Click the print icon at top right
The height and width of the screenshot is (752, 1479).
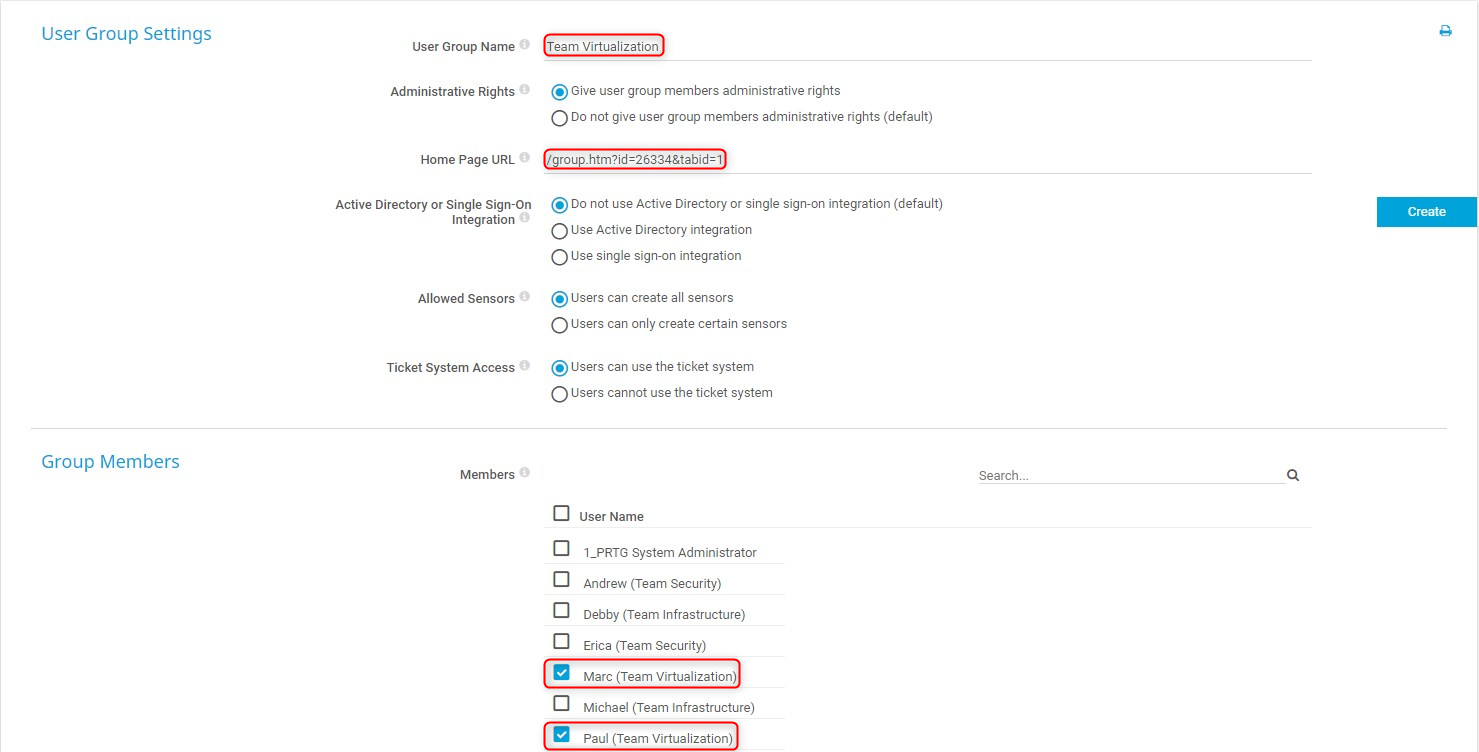pos(1445,31)
